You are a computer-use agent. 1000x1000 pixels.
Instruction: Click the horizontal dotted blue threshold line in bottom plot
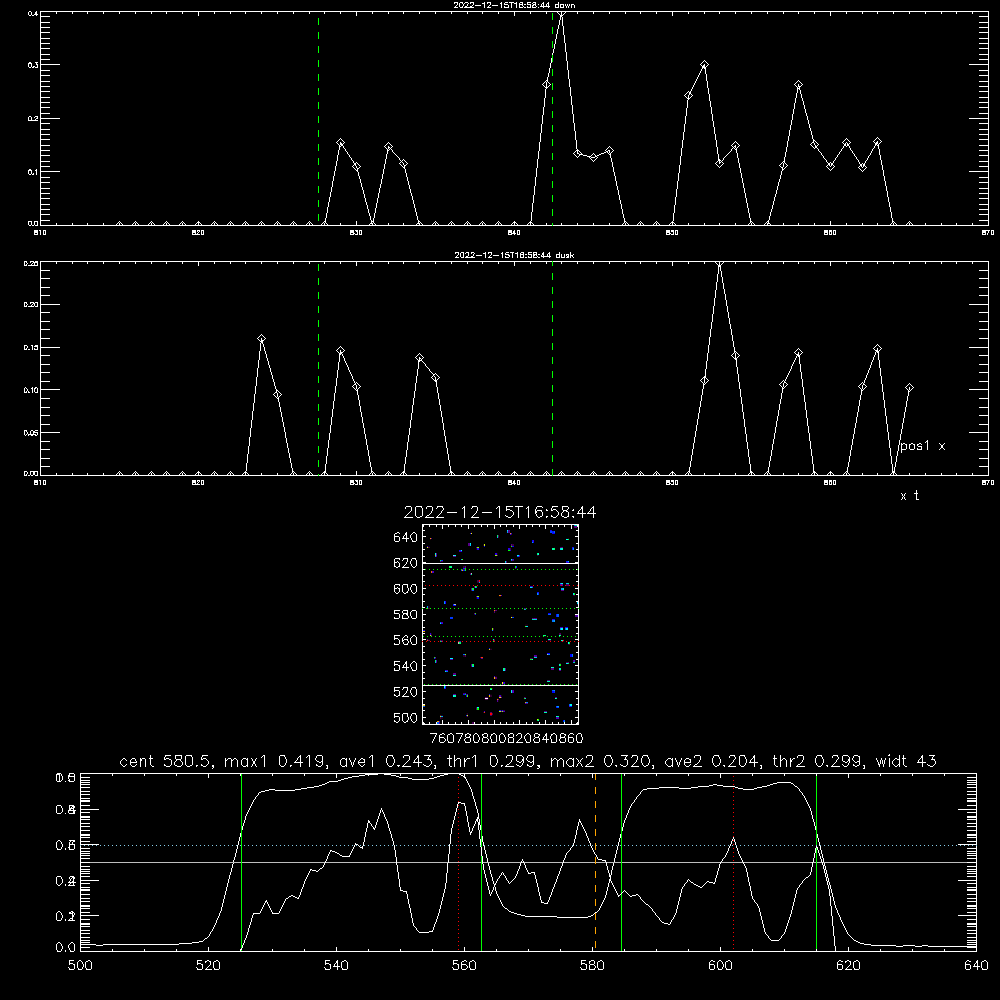(x=528, y=845)
